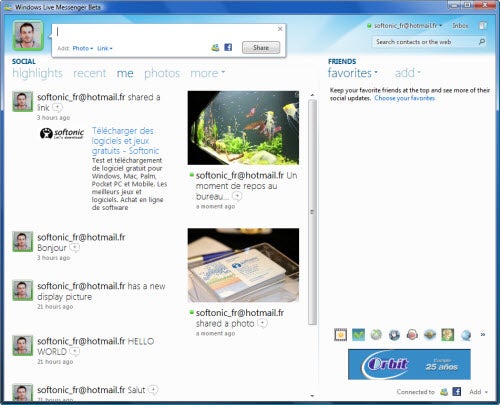Open the Inbox link
This screenshot has width=500, height=405.
460,26
